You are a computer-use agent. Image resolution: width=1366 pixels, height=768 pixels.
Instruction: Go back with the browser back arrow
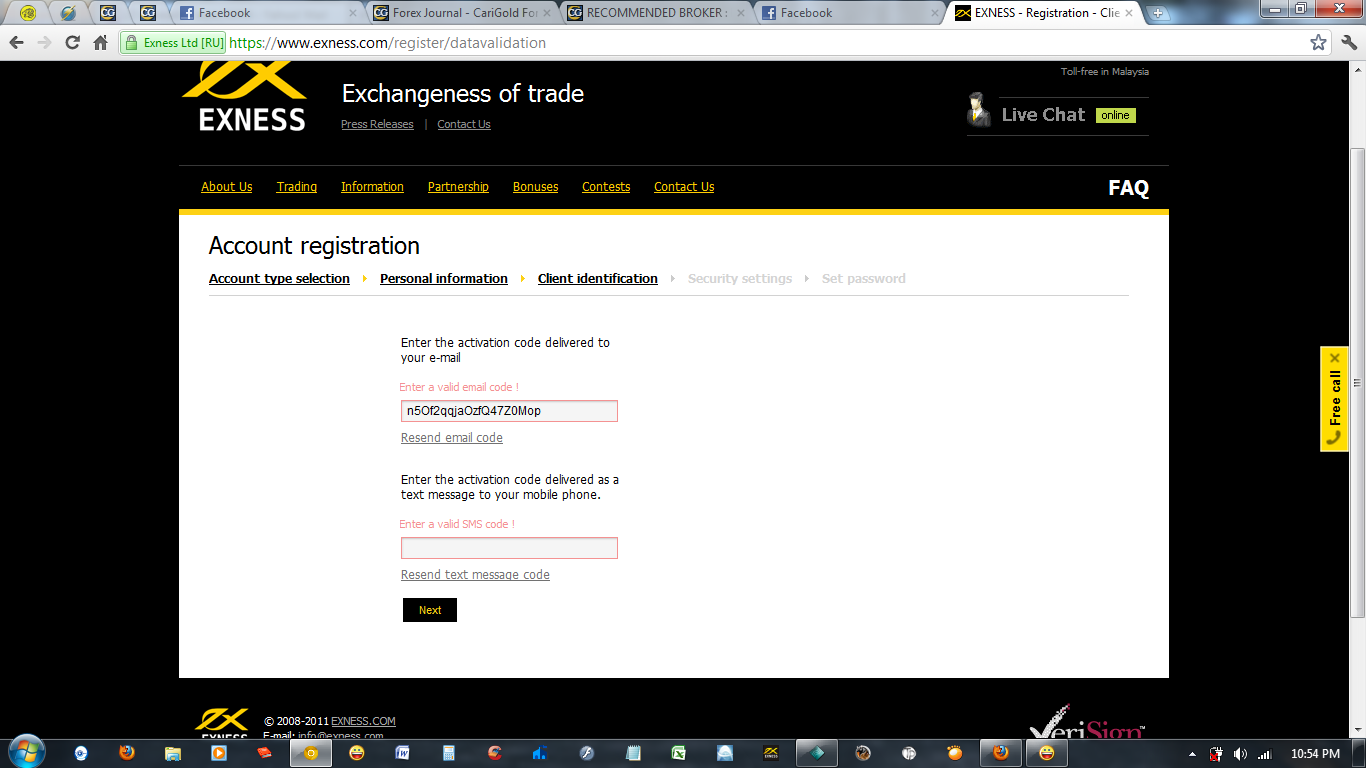17,43
